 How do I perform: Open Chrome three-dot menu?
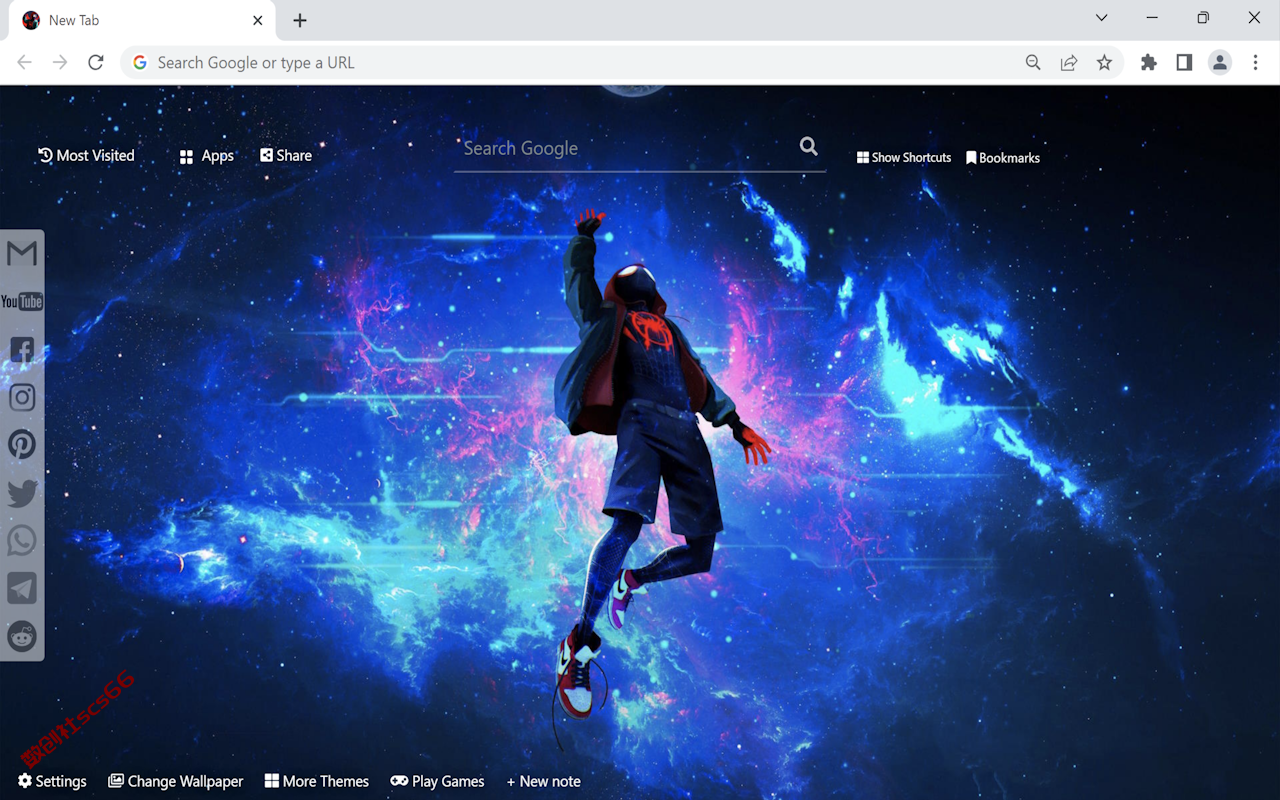pos(1256,63)
